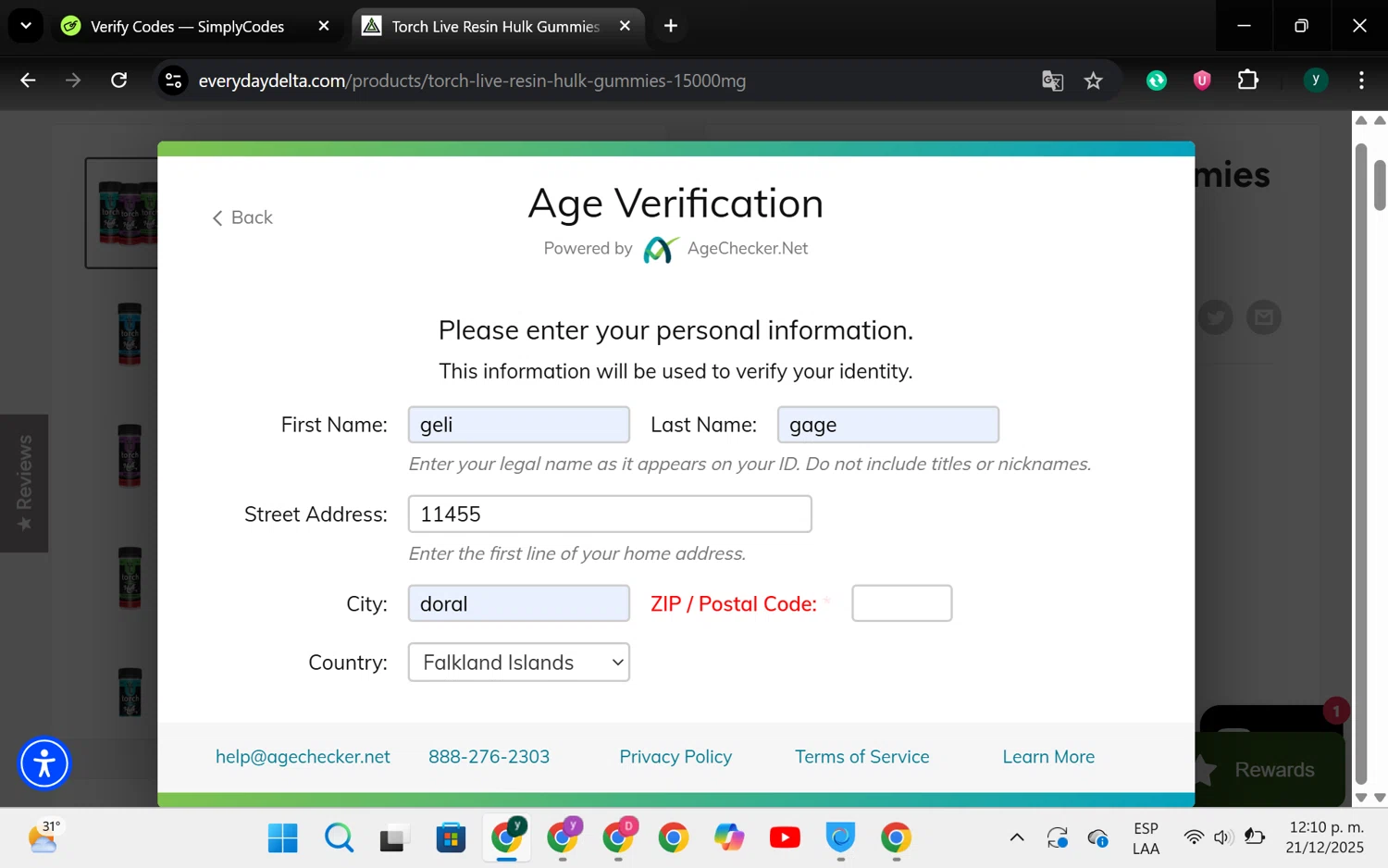This screenshot has height=868, width=1388.
Task: Open the clock showing 12:10 p. m.
Action: pyautogui.click(x=1326, y=837)
